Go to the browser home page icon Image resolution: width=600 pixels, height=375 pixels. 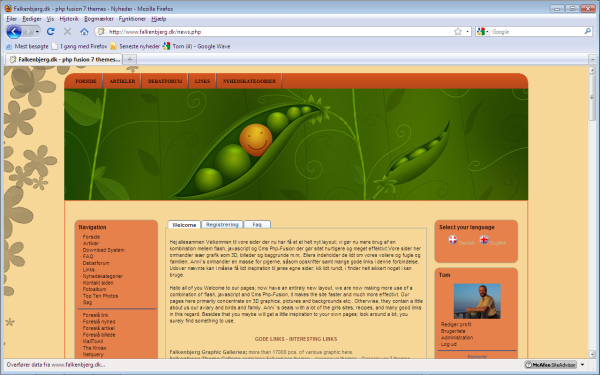click(84, 32)
